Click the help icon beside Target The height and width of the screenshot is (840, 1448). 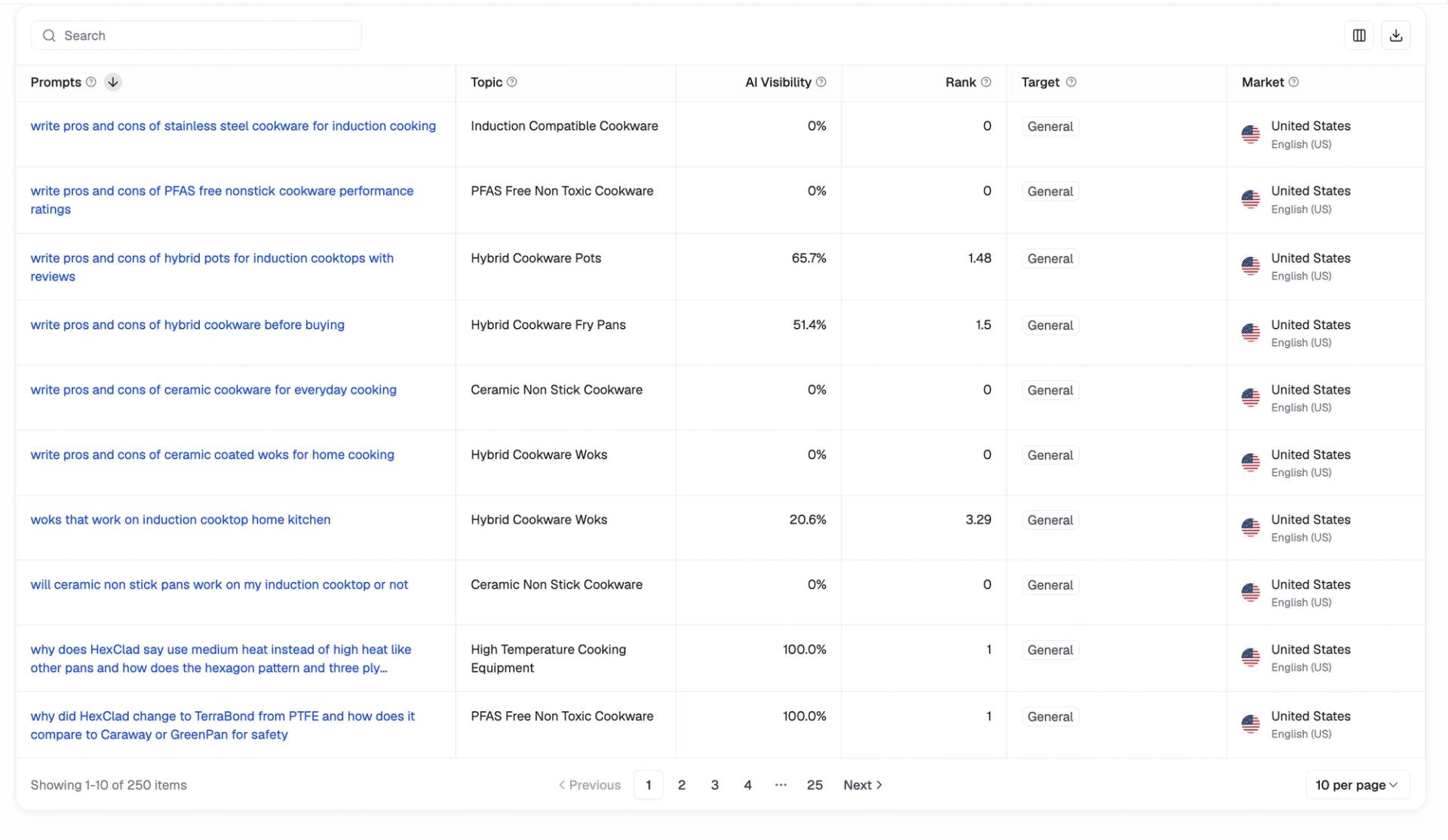[1071, 82]
